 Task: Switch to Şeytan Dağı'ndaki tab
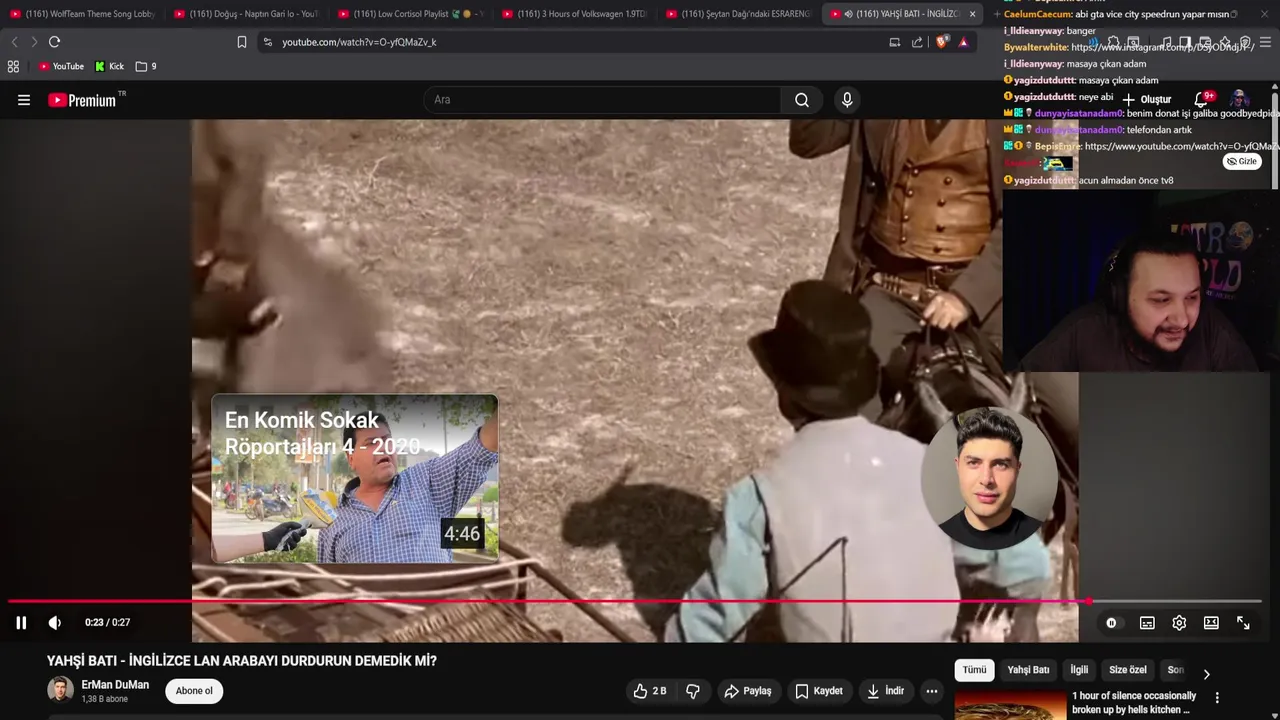[738, 14]
